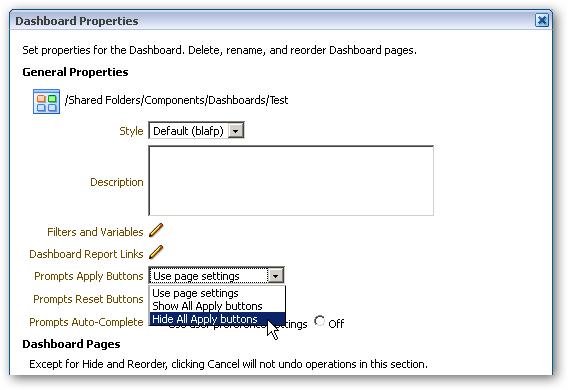Click the Filters and Variables label

pos(95,232)
